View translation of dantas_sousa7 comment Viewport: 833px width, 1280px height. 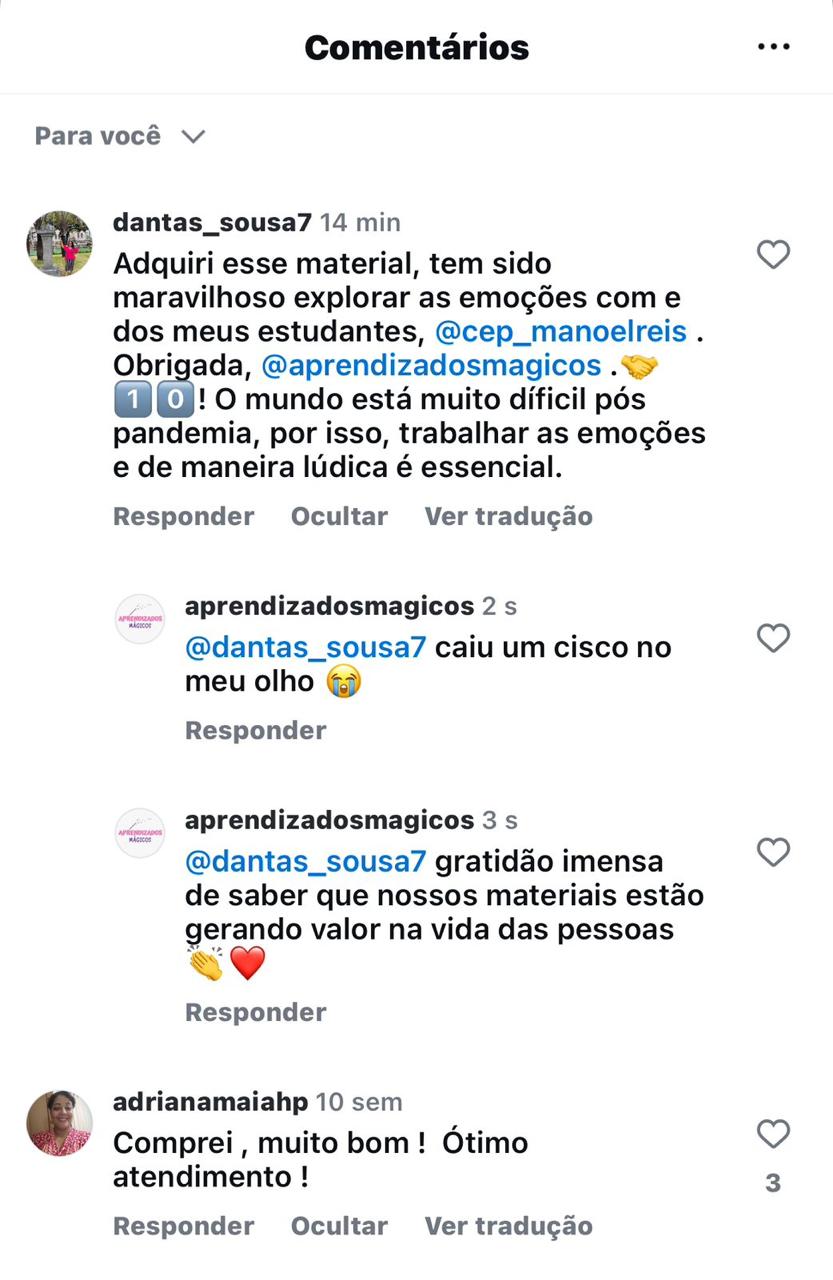508,516
